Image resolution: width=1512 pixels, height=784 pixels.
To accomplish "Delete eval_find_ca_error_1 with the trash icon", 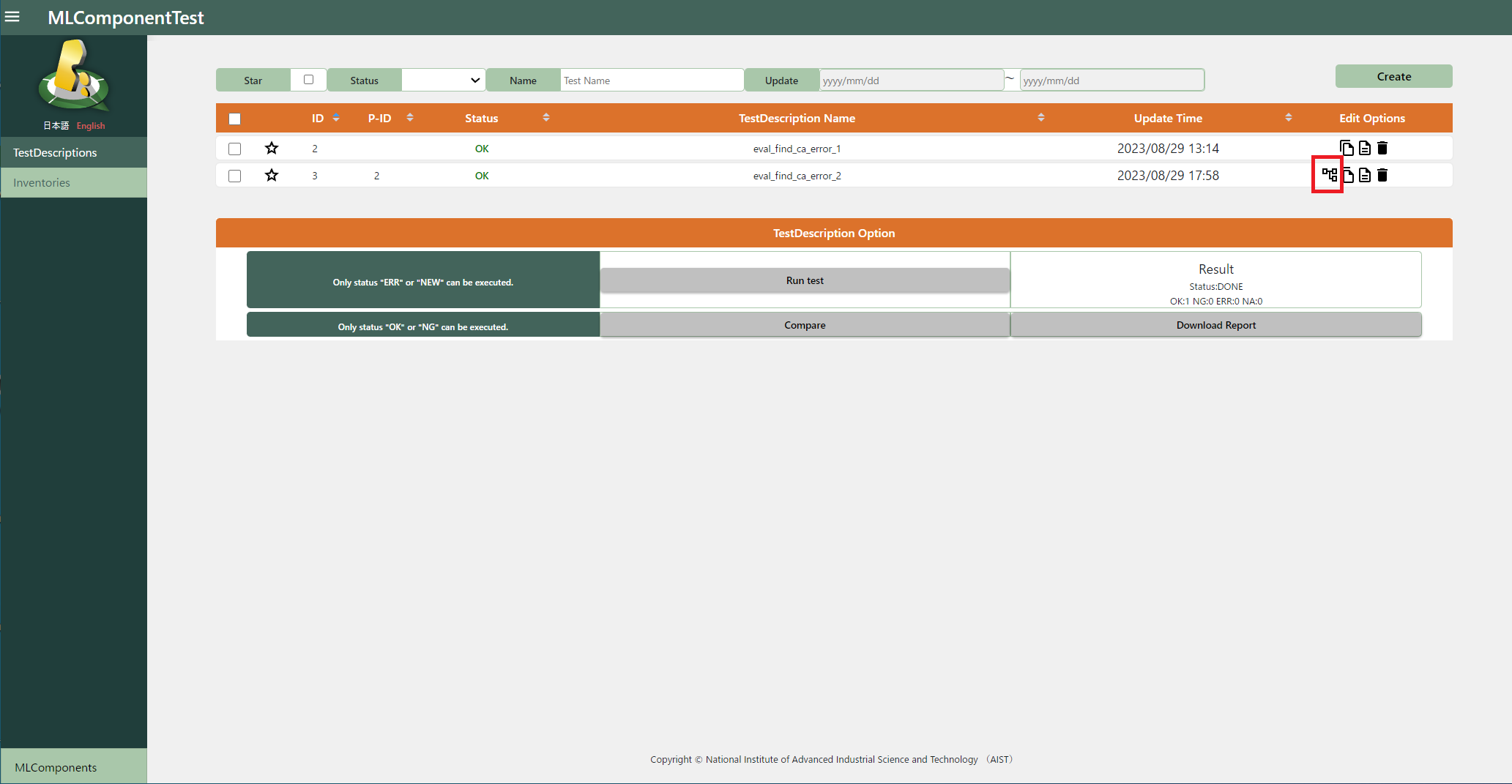I will click(x=1382, y=148).
